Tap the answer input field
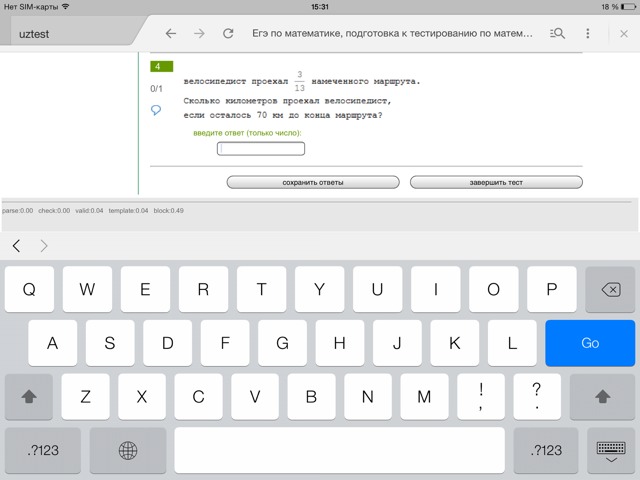 pos(261,149)
